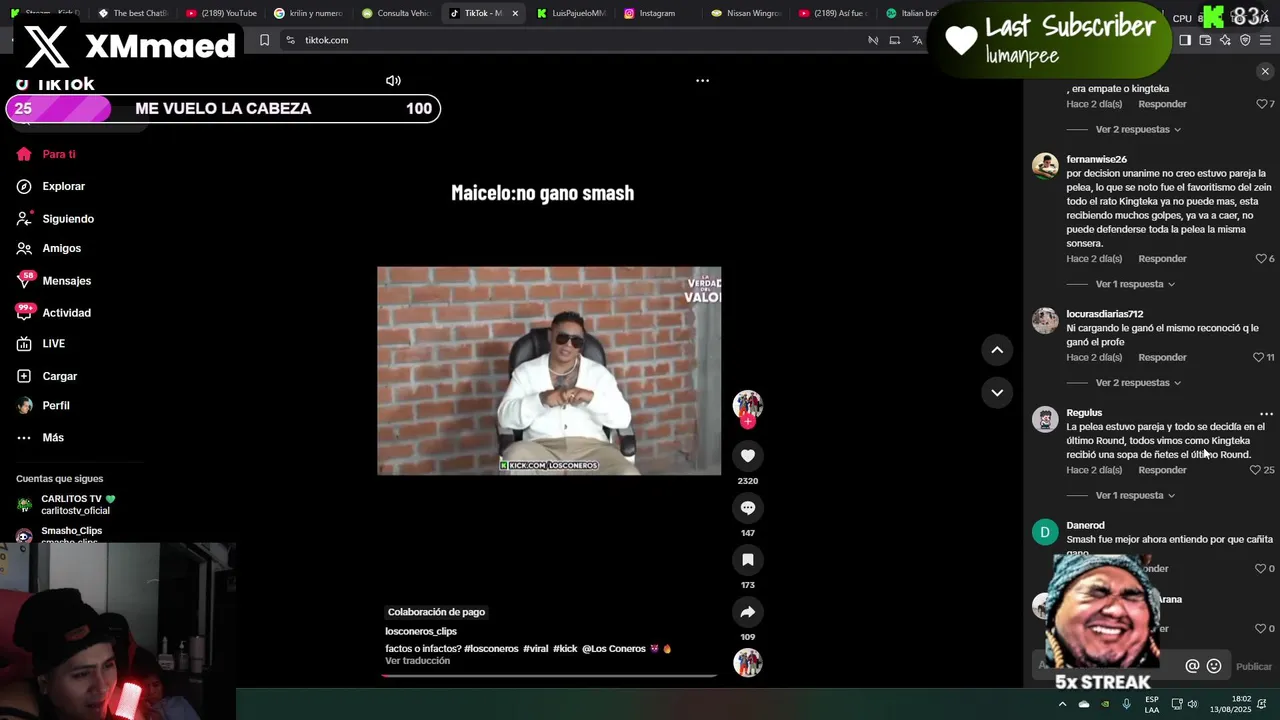This screenshot has width=1280, height=720.
Task: Open fernanwise26's avatar
Action: [x=1045, y=166]
